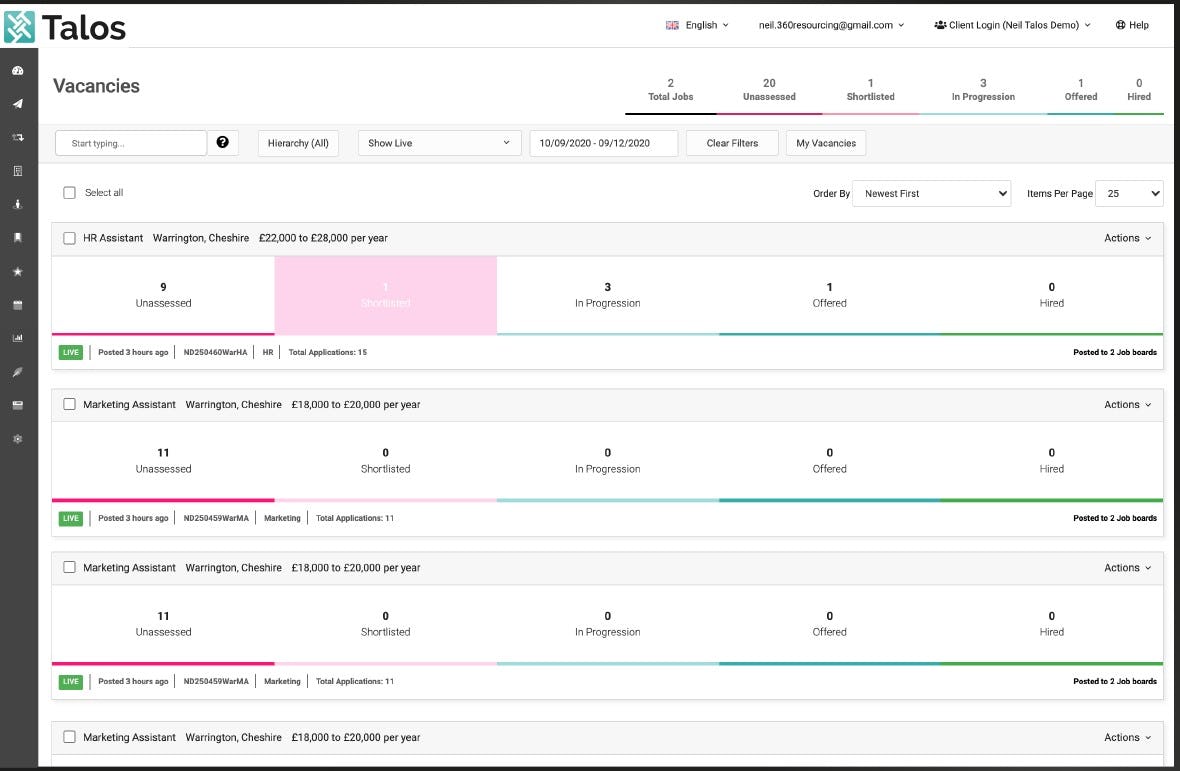Open the bar chart analytics sidebar icon
1180x771 pixels.
[17, 339]
